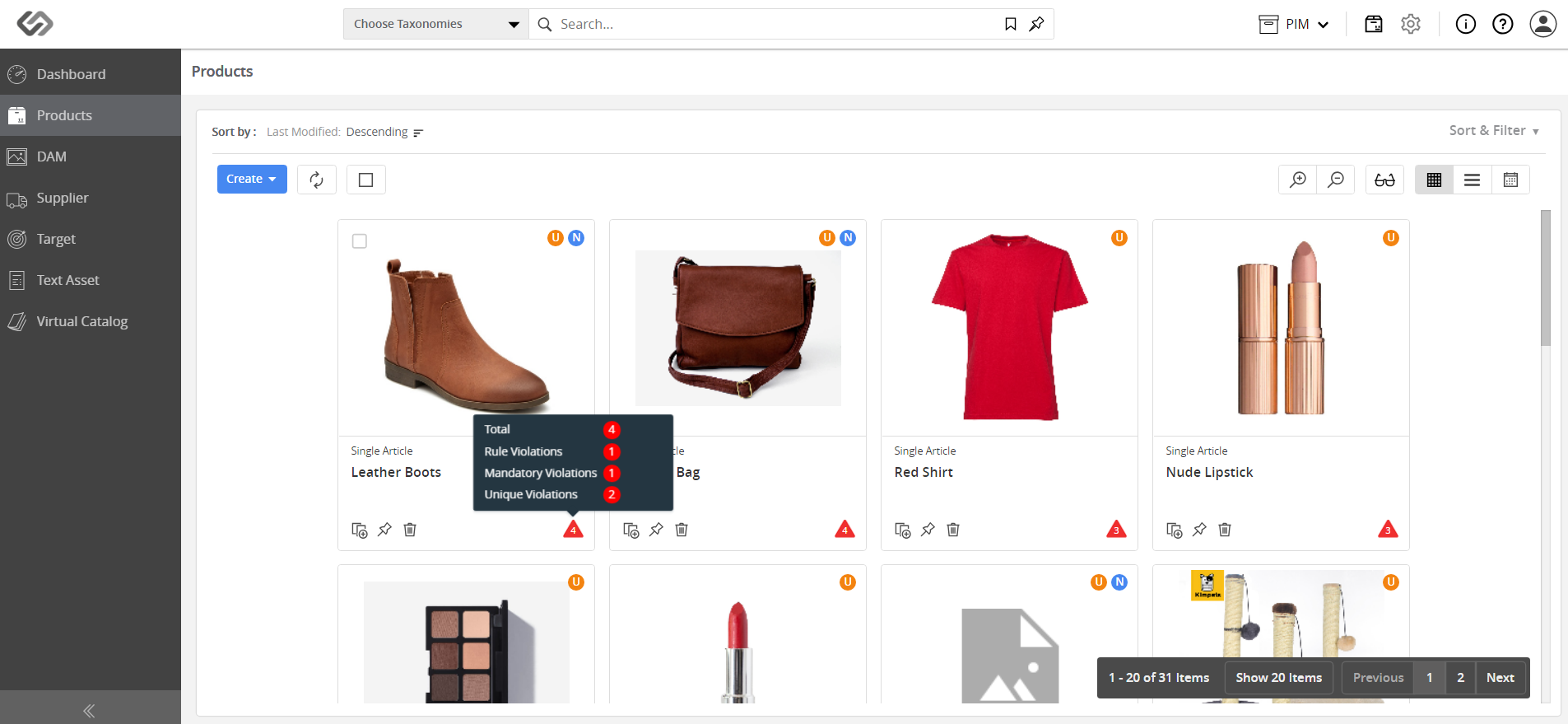Click the Nude Lipstick warning triangle
Screen dimensions: 1568x724
(1388, 530)
